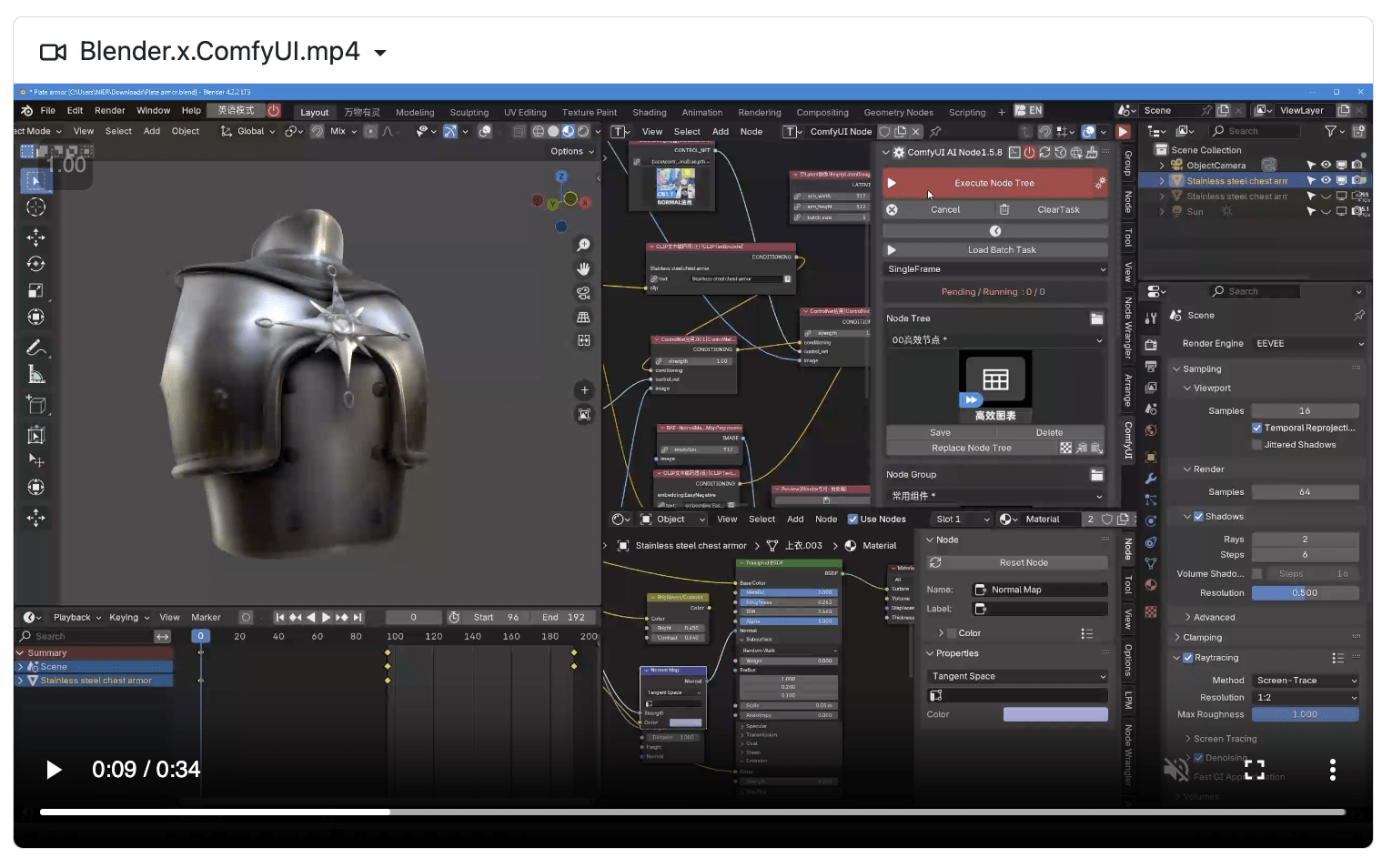Click the Reset Node button

1023,563
